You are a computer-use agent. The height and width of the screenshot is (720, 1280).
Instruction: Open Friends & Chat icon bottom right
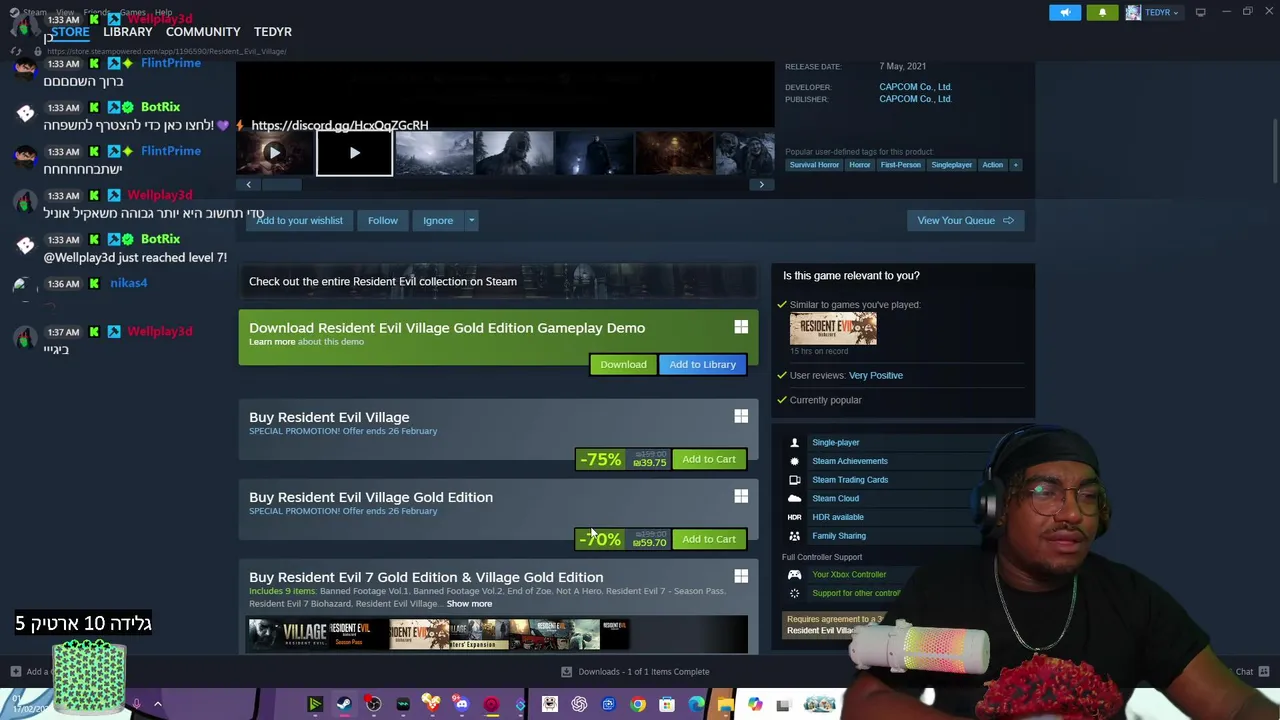tap(1264, 672)
